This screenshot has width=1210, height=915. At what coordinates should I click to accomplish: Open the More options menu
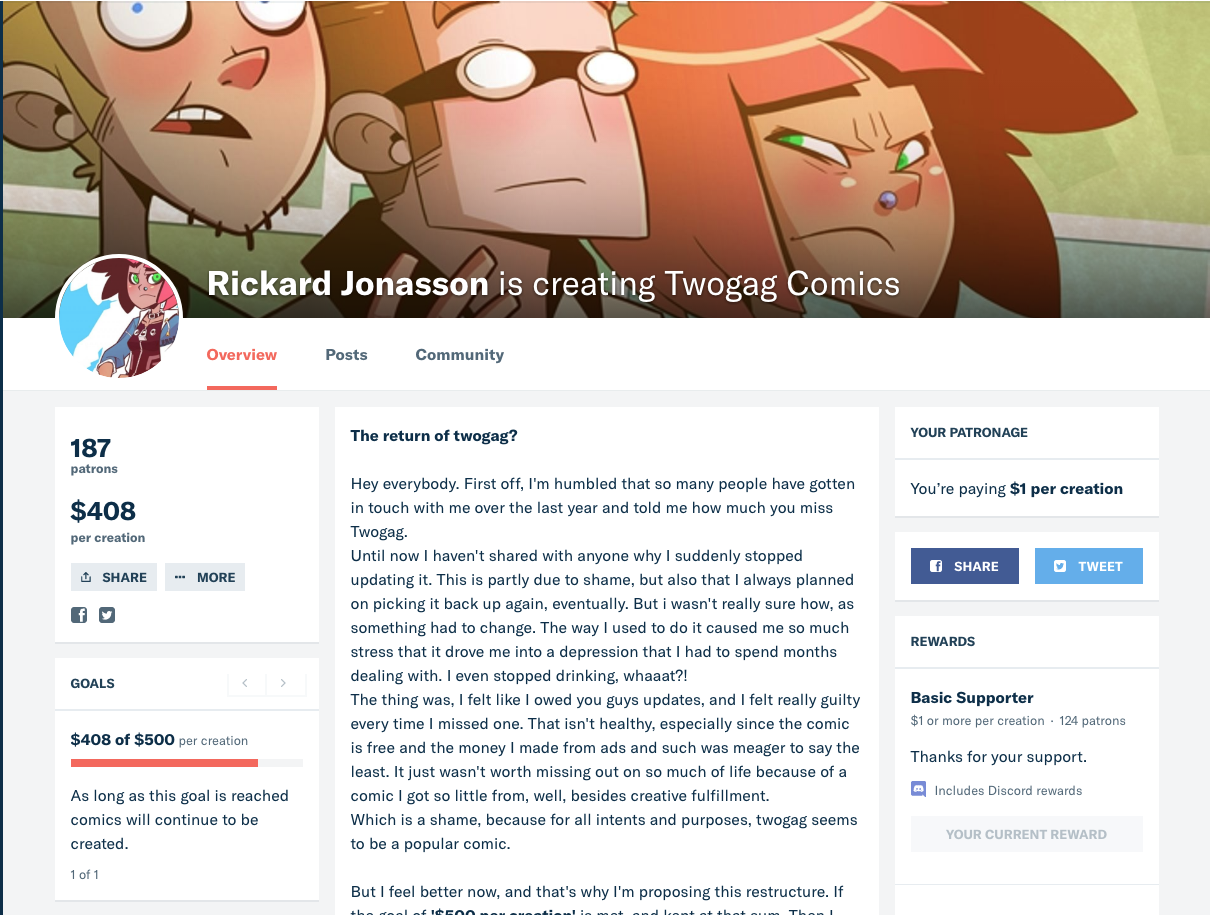click(x=205, y=577)
